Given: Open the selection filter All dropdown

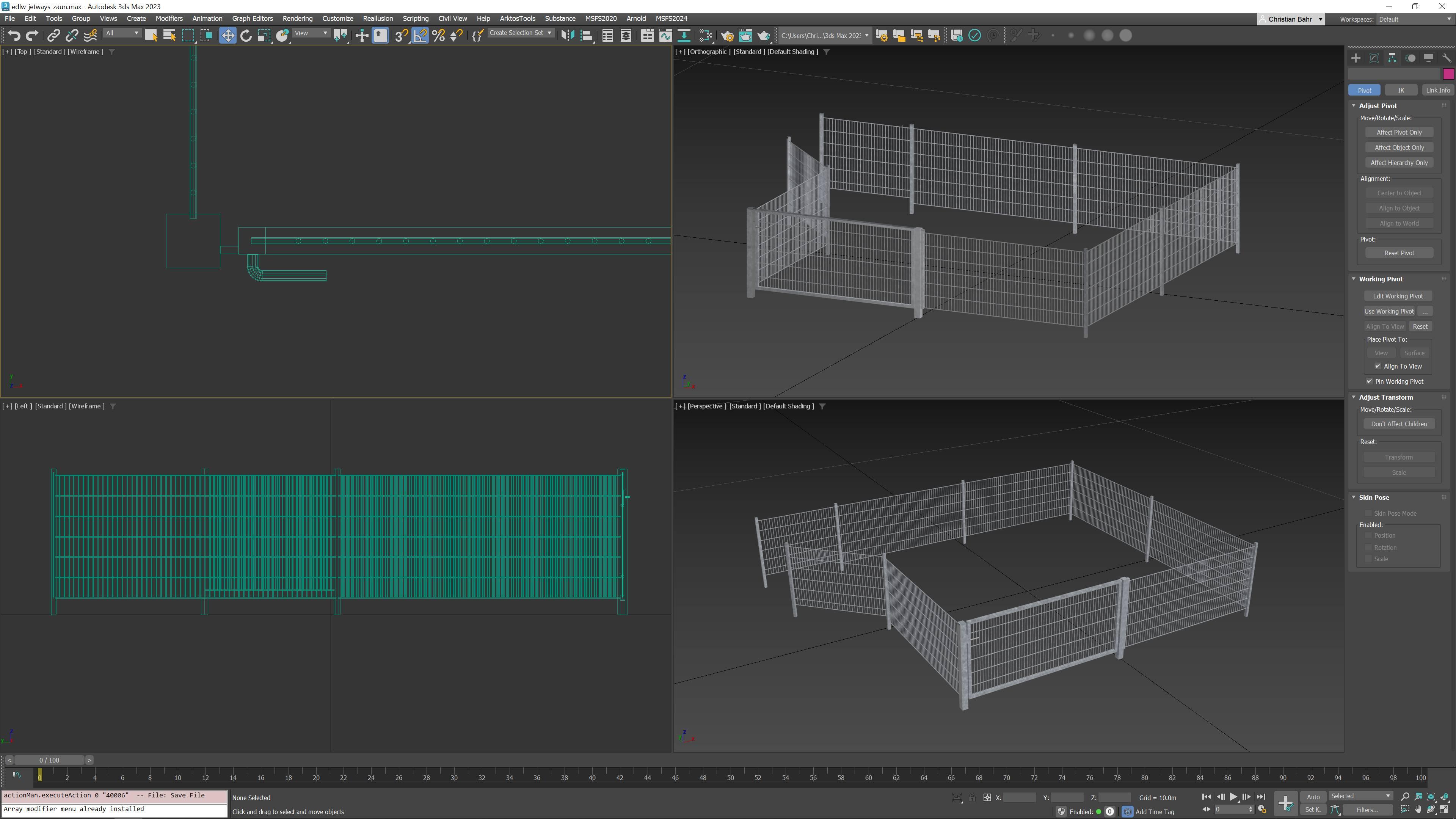Looking at the screenshot, I should 122,33.
